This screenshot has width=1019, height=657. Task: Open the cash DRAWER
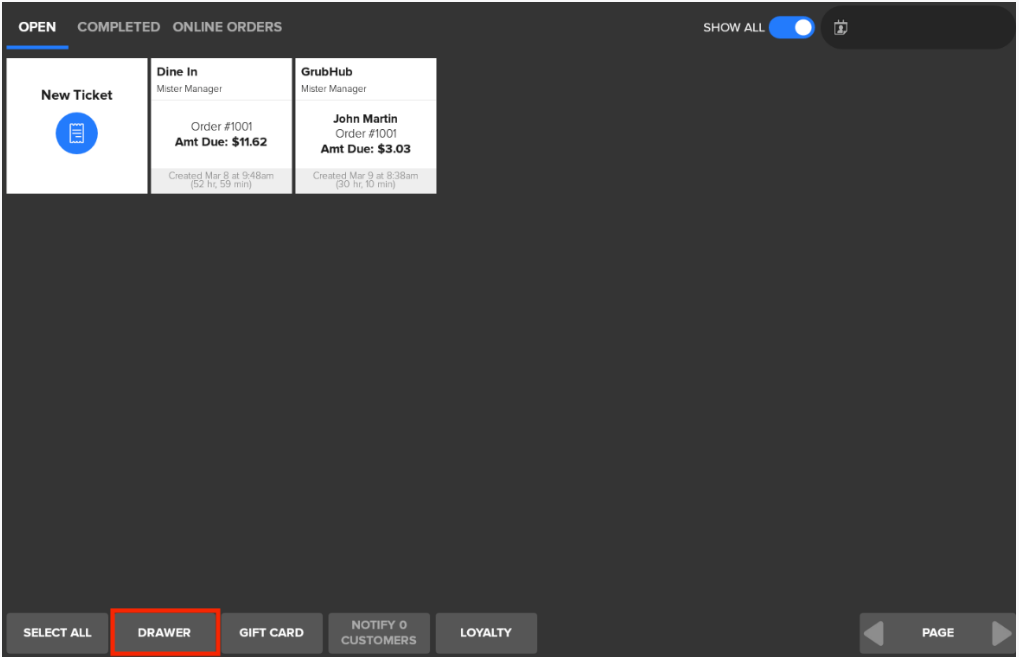click(164, 632)
